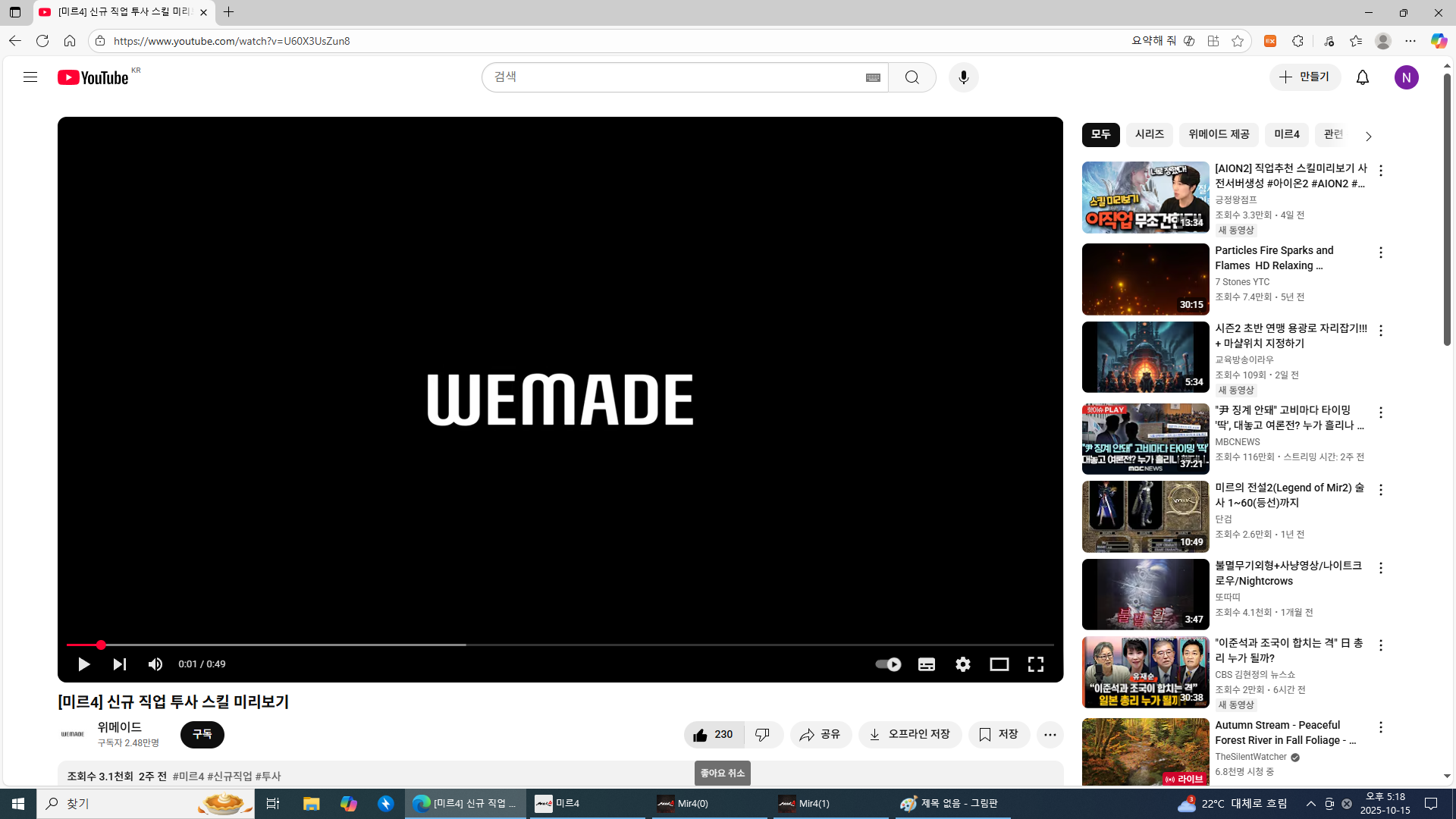Skip to next video in player
1456x819 pixels.
pos(119,664)
